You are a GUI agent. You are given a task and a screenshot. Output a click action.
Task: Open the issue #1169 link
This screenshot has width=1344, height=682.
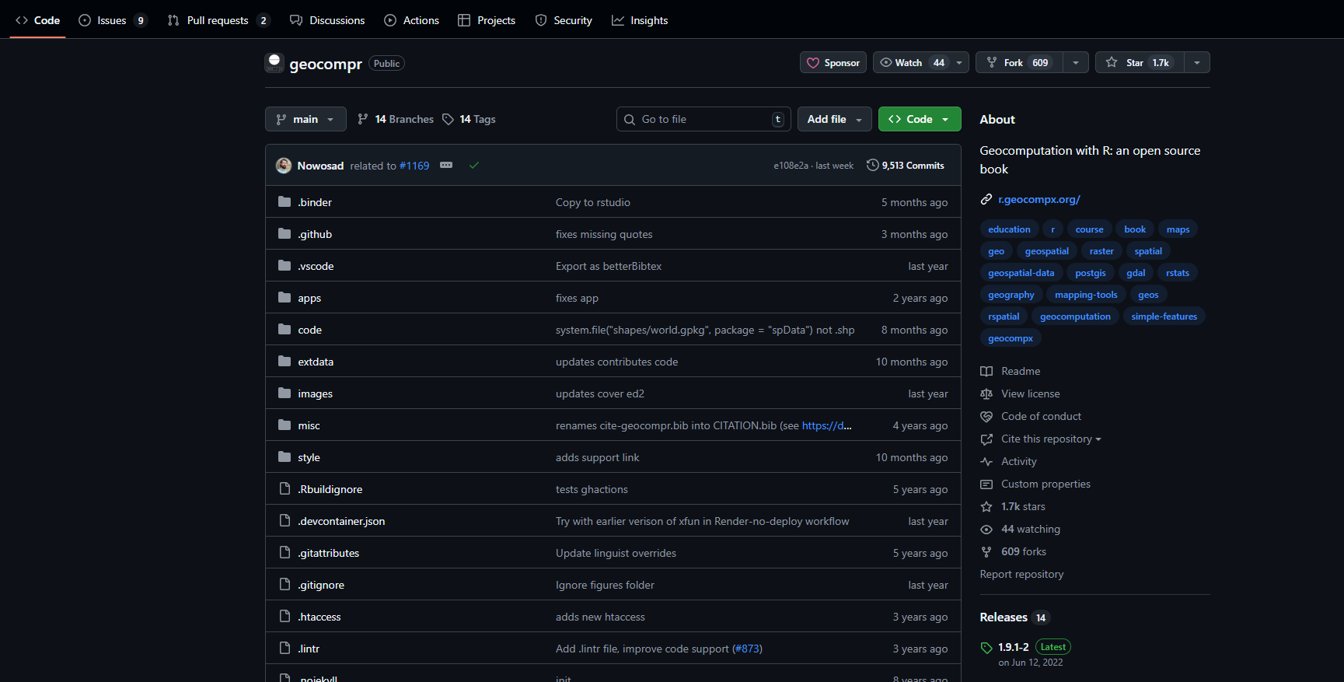tap(414, 166)
